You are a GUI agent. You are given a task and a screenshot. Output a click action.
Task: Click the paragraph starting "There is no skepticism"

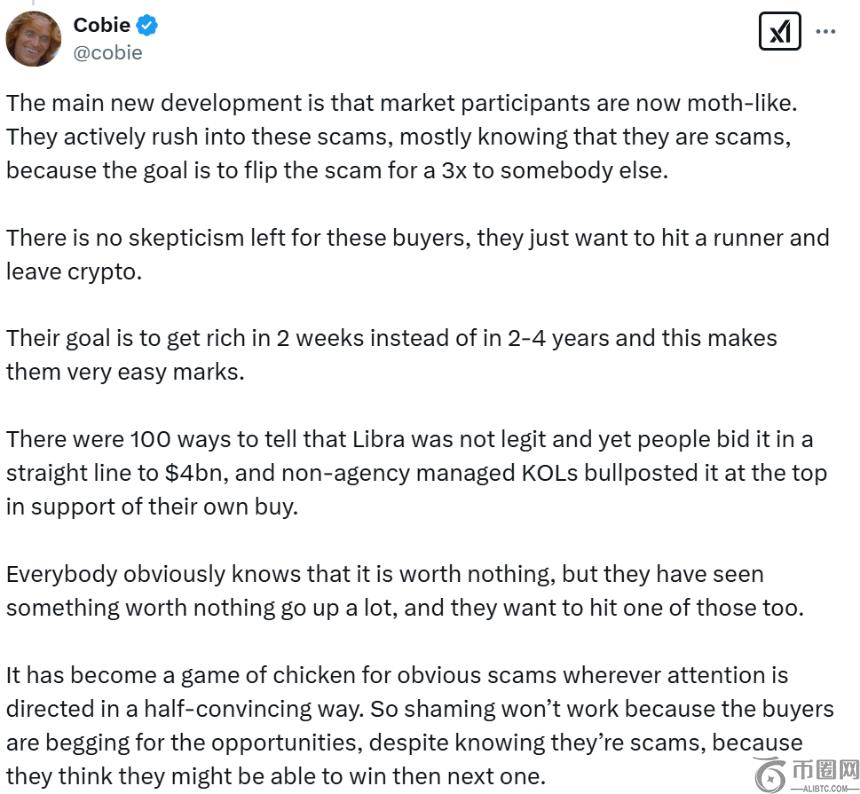400,254
